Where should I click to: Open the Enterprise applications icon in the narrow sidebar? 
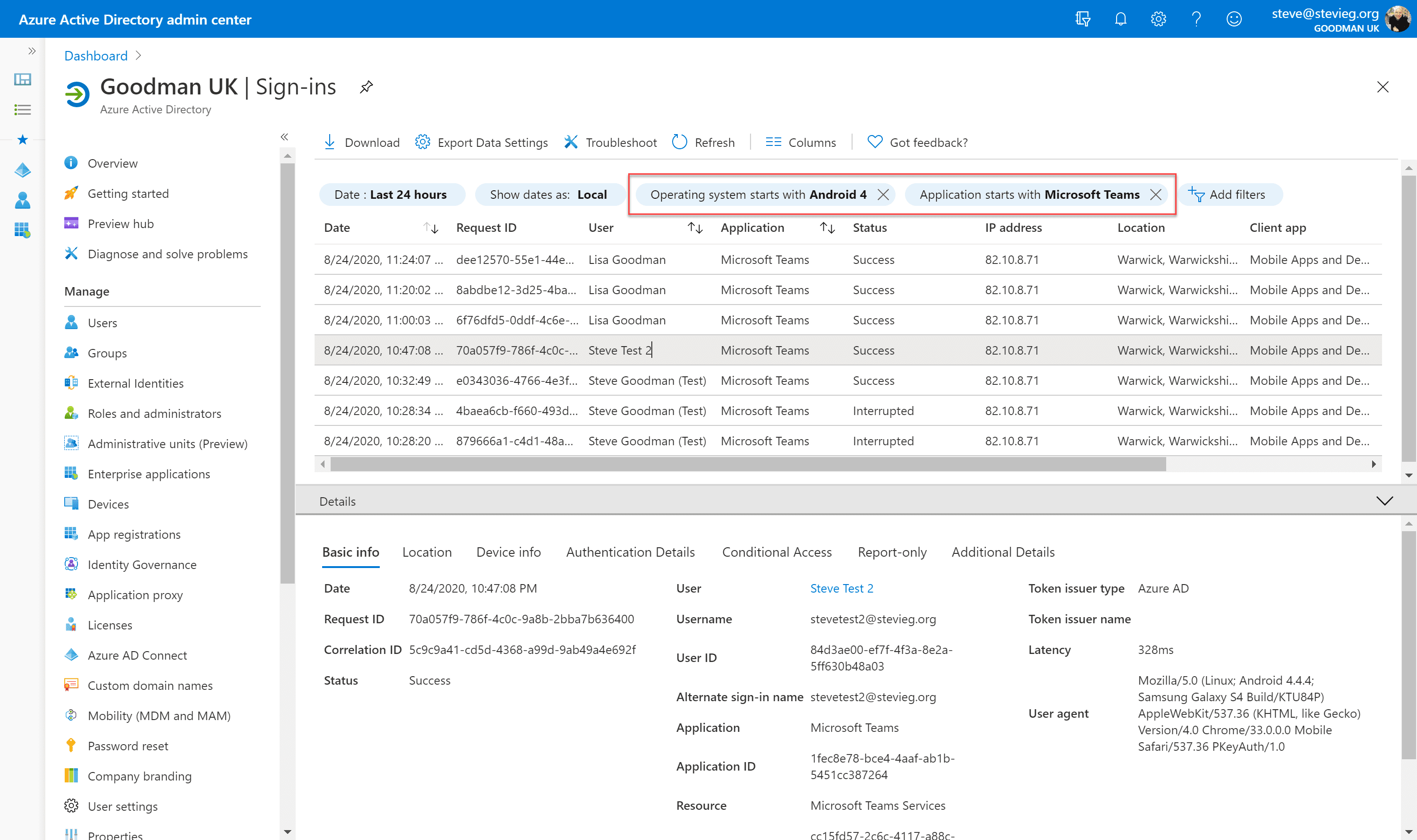[x=23, y=230]
